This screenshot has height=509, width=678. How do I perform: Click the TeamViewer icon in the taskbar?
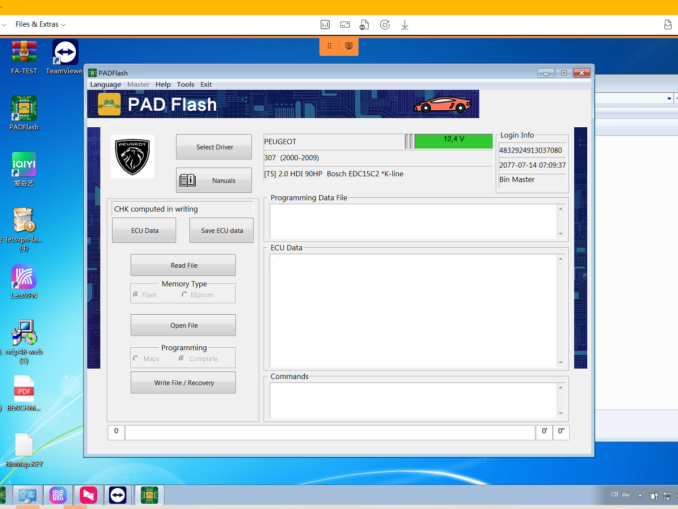click(x=119, y=496)
